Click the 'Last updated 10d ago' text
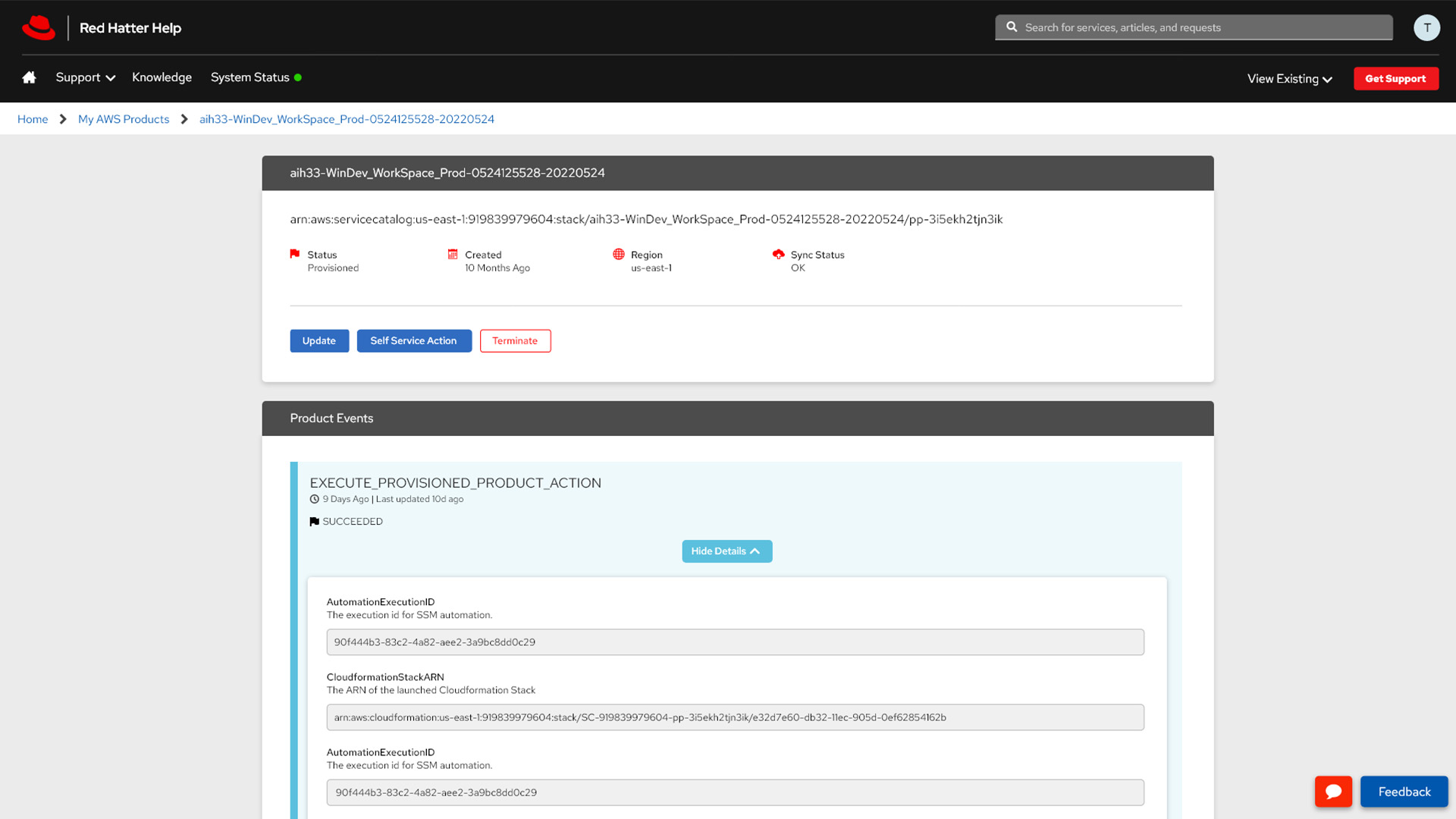This screenshot has height=819, width=1456. (x=419, y=499)
